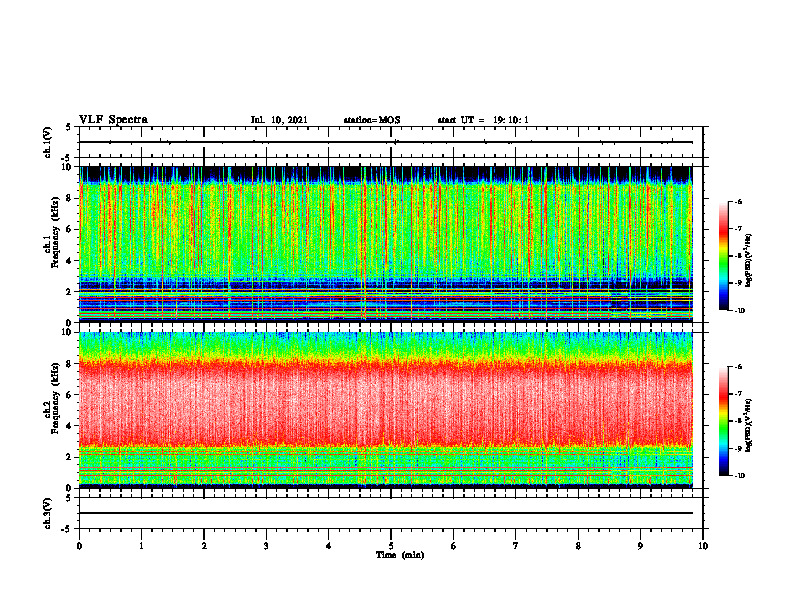The image size is (792, 612).
Task: Click the "5" tick on the ch.1(V) axis
Action: 70,128
